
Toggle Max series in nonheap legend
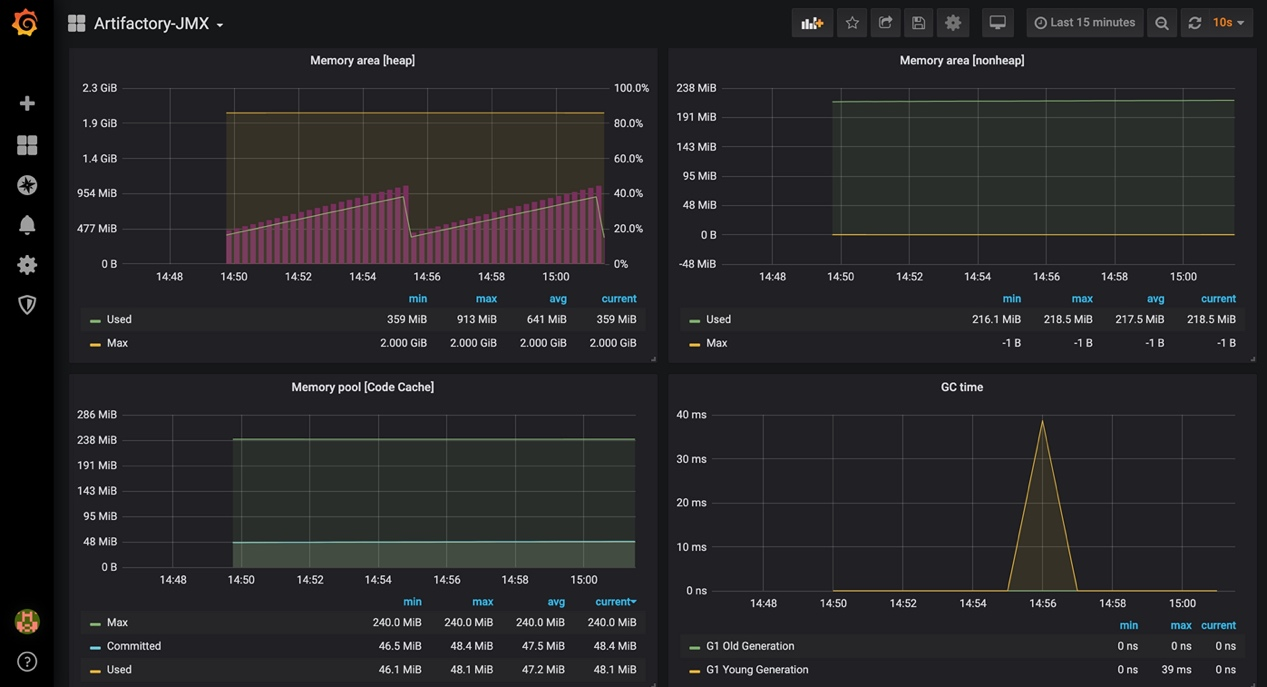pyautogui.click(x=716, y=343)
